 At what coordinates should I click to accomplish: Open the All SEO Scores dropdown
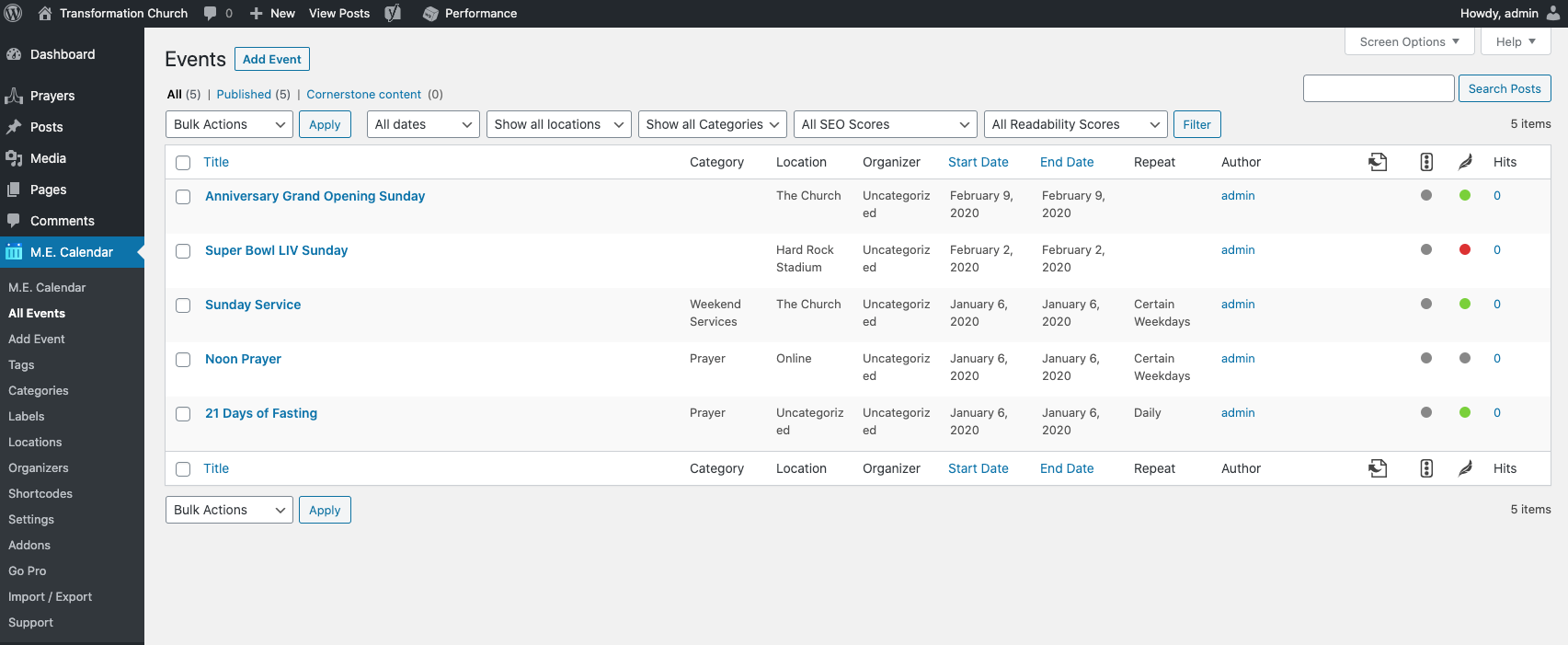coord(885,124)
